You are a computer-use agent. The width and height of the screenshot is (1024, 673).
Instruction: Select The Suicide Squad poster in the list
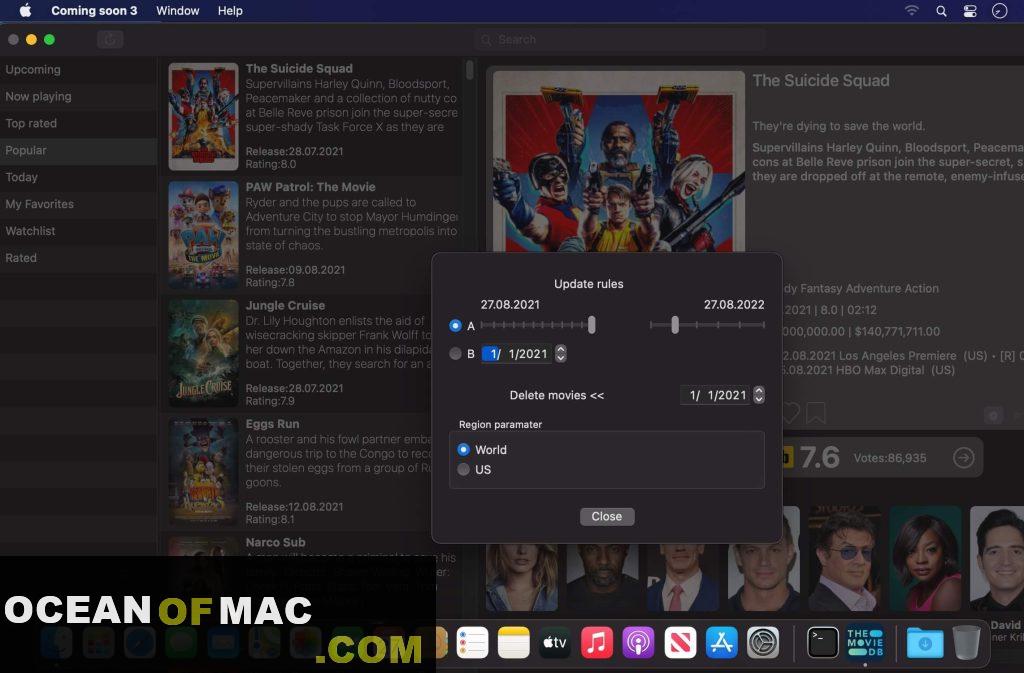(204, 117)
